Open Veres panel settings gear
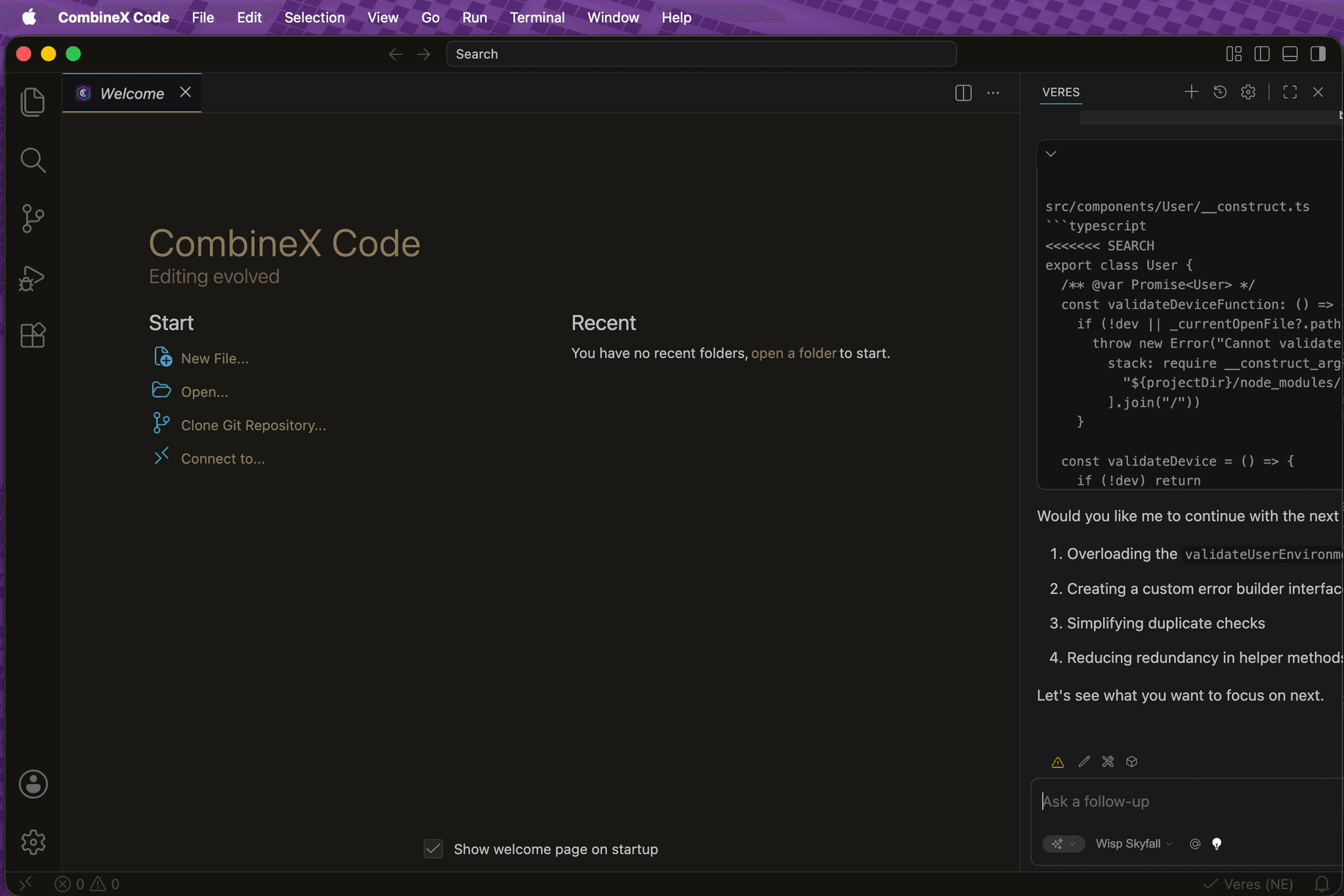 point(1248,92)
